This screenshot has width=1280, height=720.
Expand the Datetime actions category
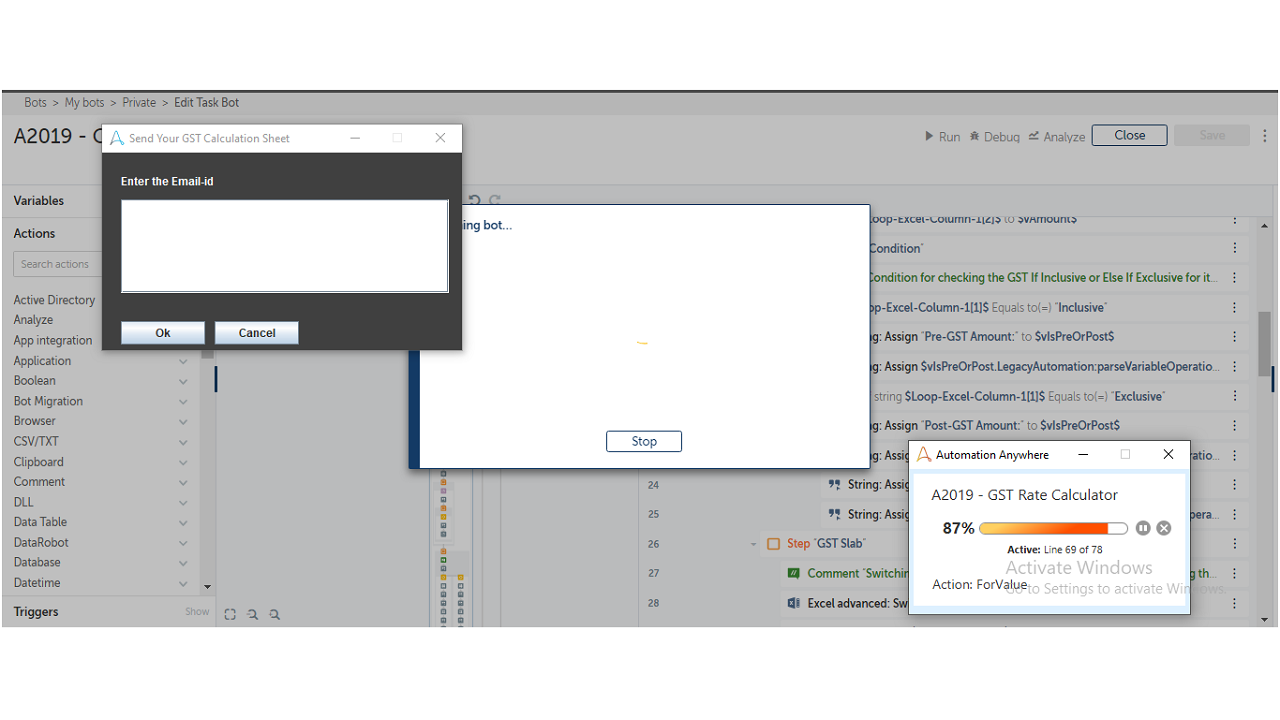click(183, 583)
